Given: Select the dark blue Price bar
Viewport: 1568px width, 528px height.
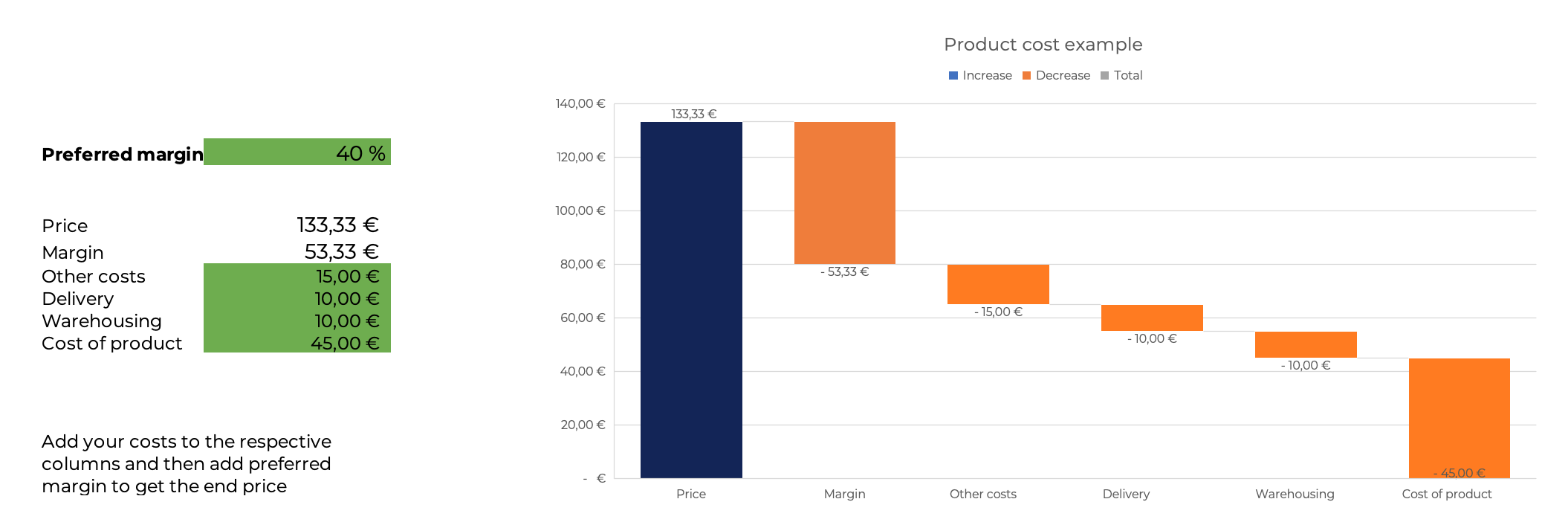Looking at the screenshot, I should tap(691, 300).
